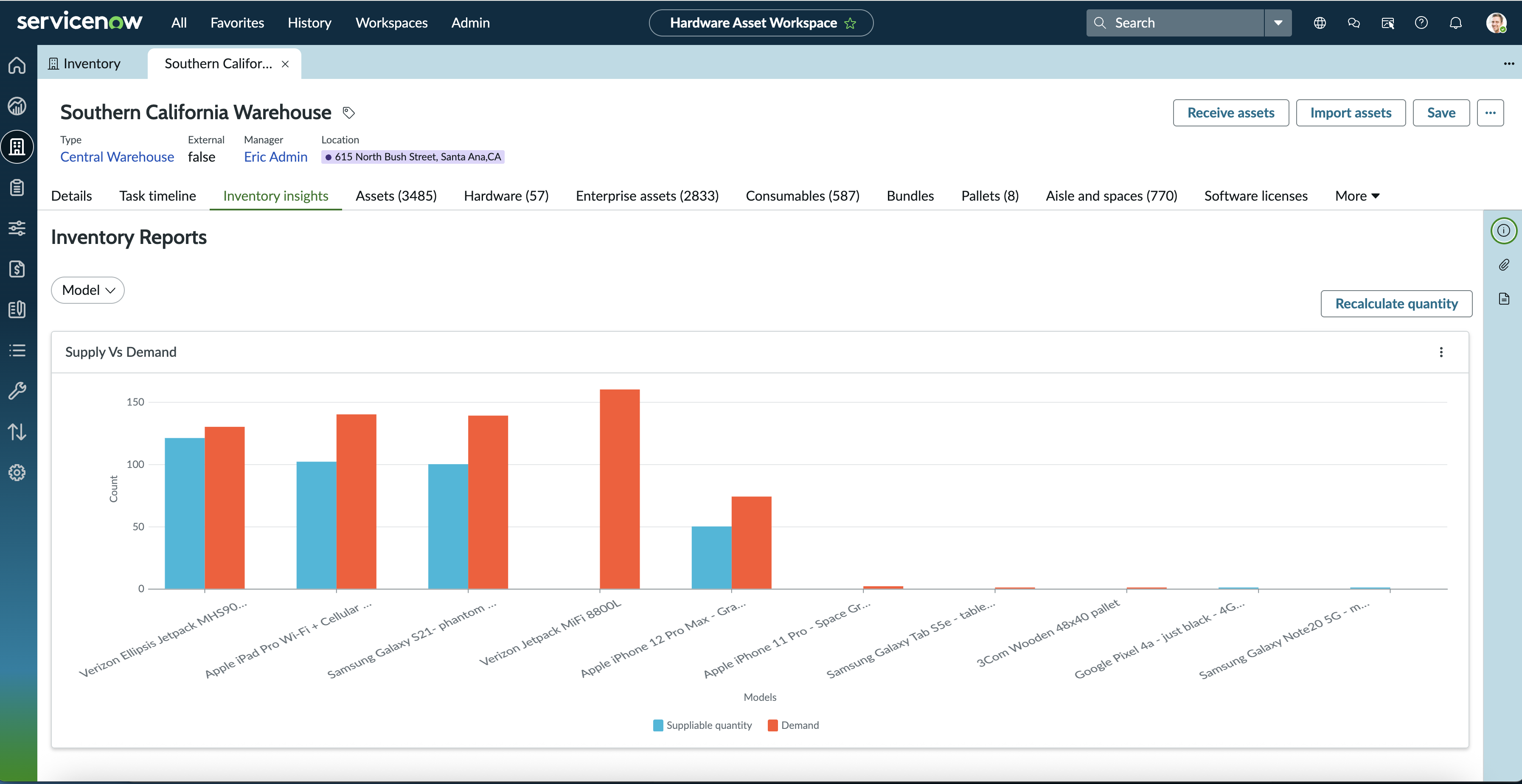Open the chat bubbles icon
This screenshot has width=1522, height=784.
coord(1354,23)
